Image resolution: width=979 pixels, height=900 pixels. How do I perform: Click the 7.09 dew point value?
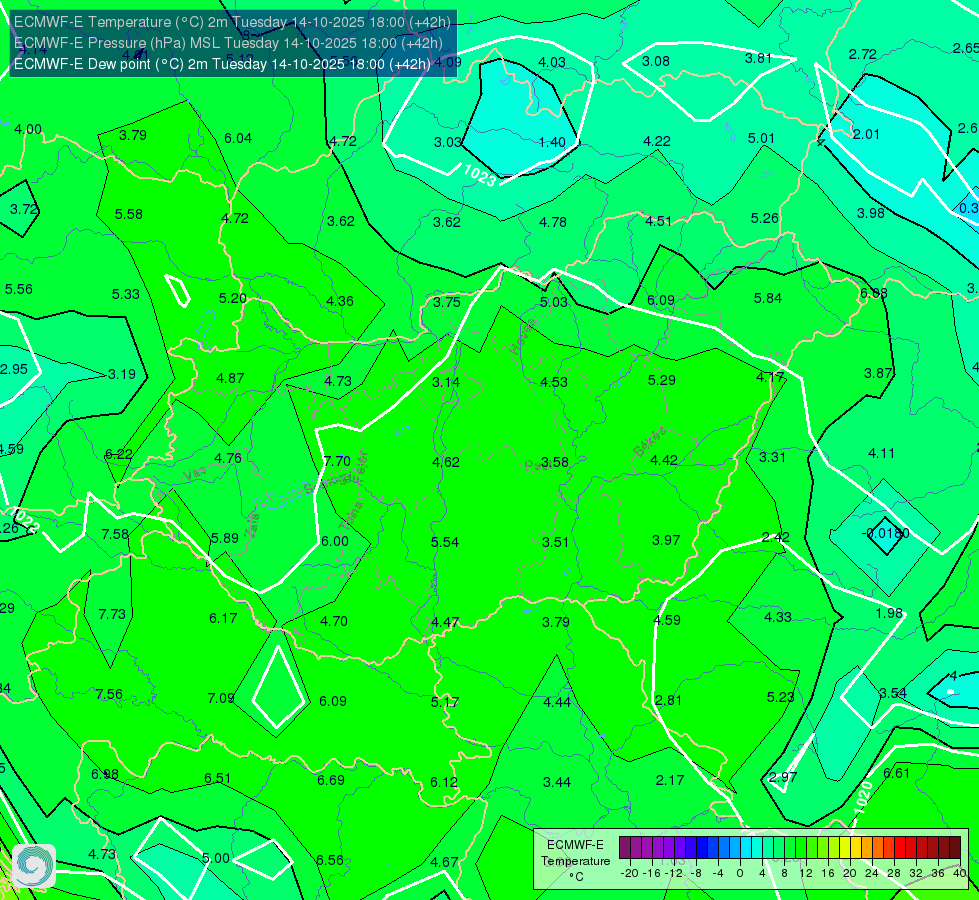click(221, 698)
